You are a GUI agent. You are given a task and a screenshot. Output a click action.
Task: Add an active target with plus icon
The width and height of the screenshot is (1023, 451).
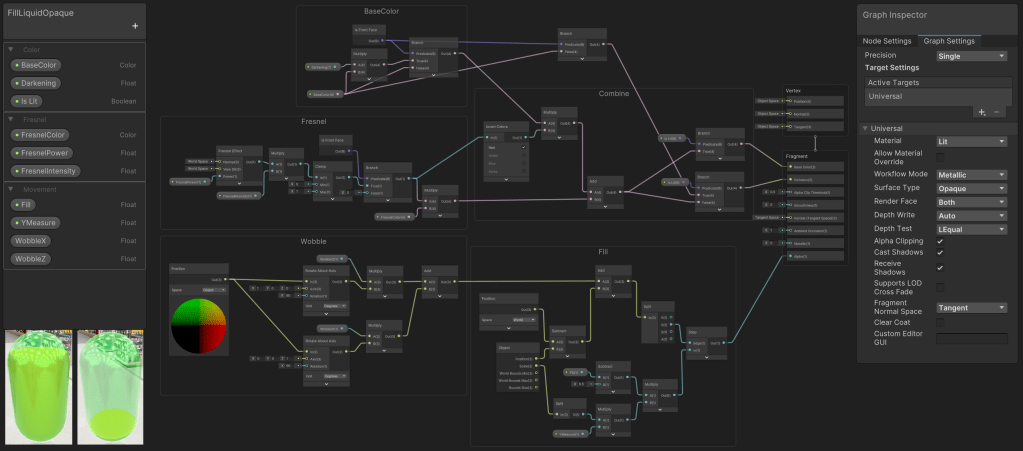point(981,112)
